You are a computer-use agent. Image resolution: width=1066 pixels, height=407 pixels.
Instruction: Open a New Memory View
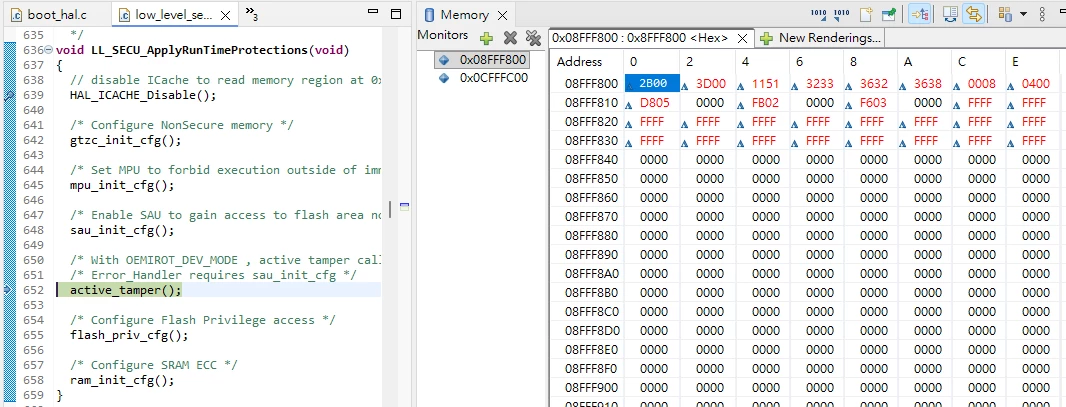point(865,14)
